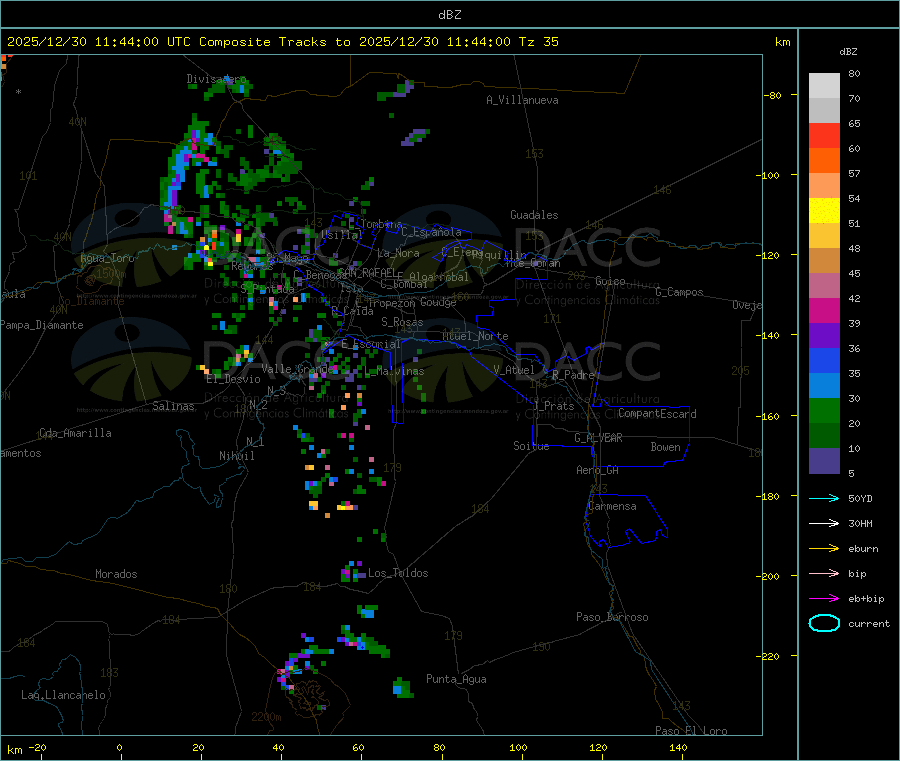The image size is (900, 761).
Task: Click the Cda_Amarilla map label
Action: (x=75, y=433)
